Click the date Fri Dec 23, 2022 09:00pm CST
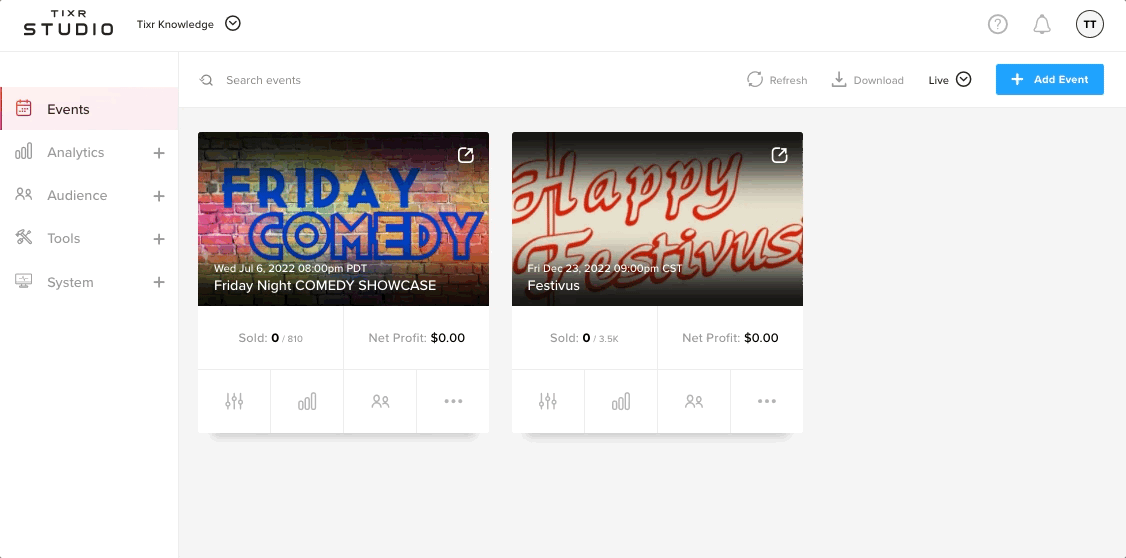Screen dimensions: 1126x558 pyautogui.click(x=604, y=269)
